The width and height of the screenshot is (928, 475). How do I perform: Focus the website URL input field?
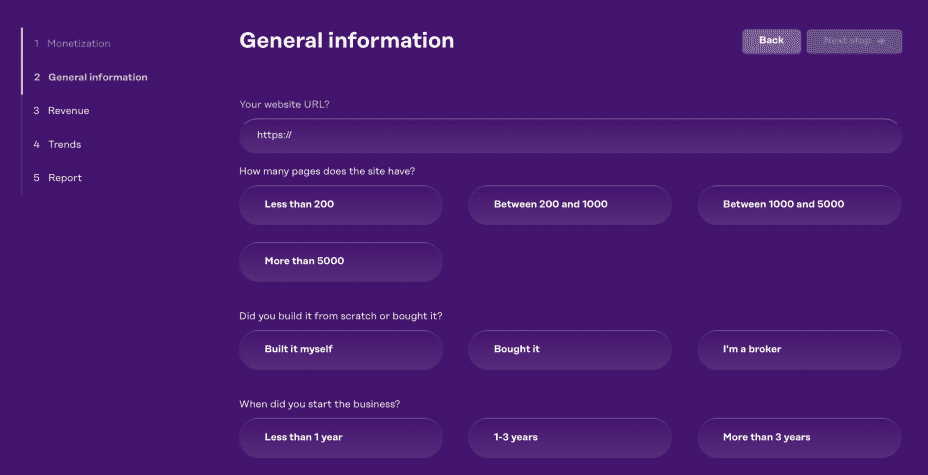(x=570, y=135)
